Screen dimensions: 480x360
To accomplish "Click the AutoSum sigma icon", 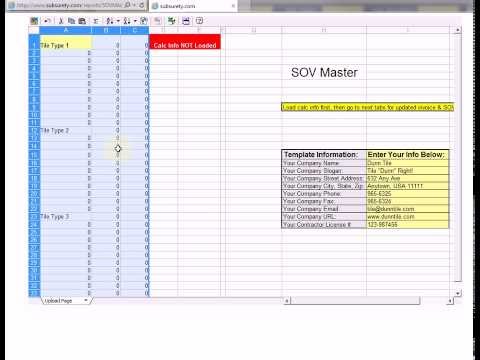I will pyautogui.click(x=96, y=21).
